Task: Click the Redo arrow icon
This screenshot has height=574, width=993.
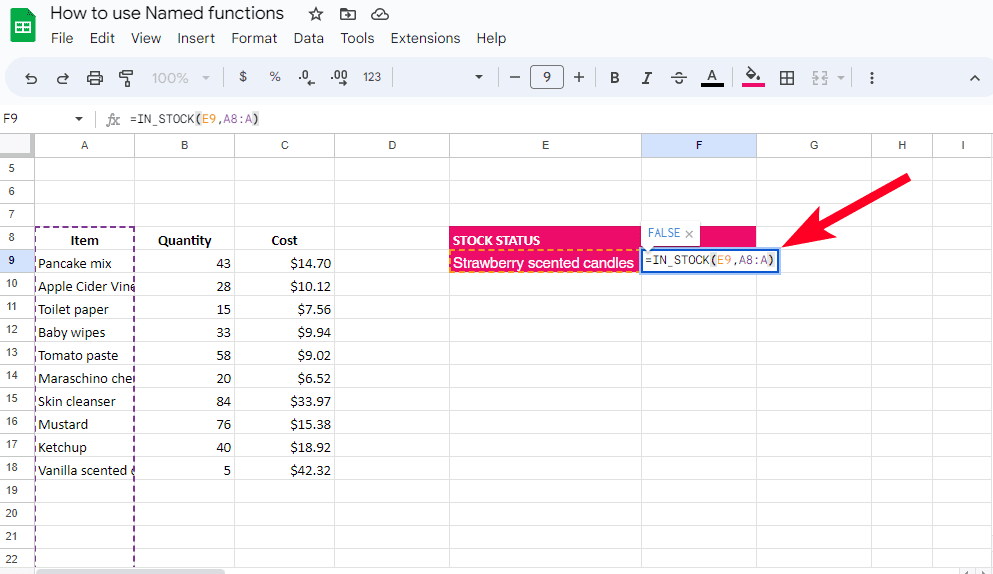Action: pos(62,78)
